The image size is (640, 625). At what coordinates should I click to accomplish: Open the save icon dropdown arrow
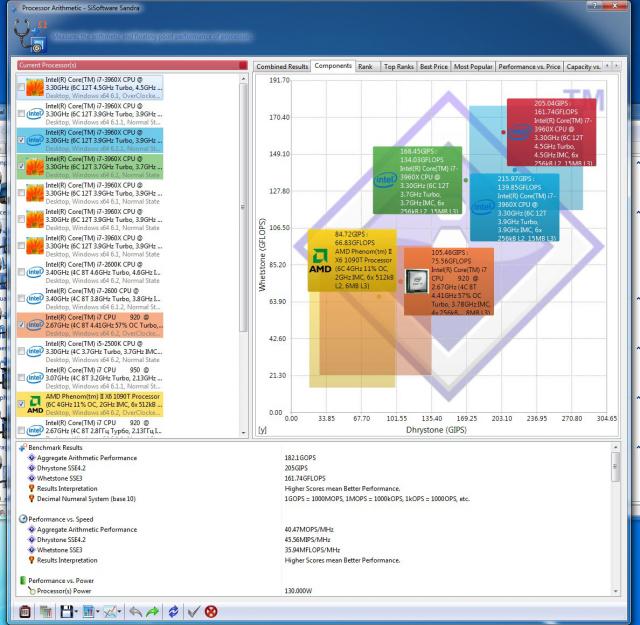coord(76,612)
